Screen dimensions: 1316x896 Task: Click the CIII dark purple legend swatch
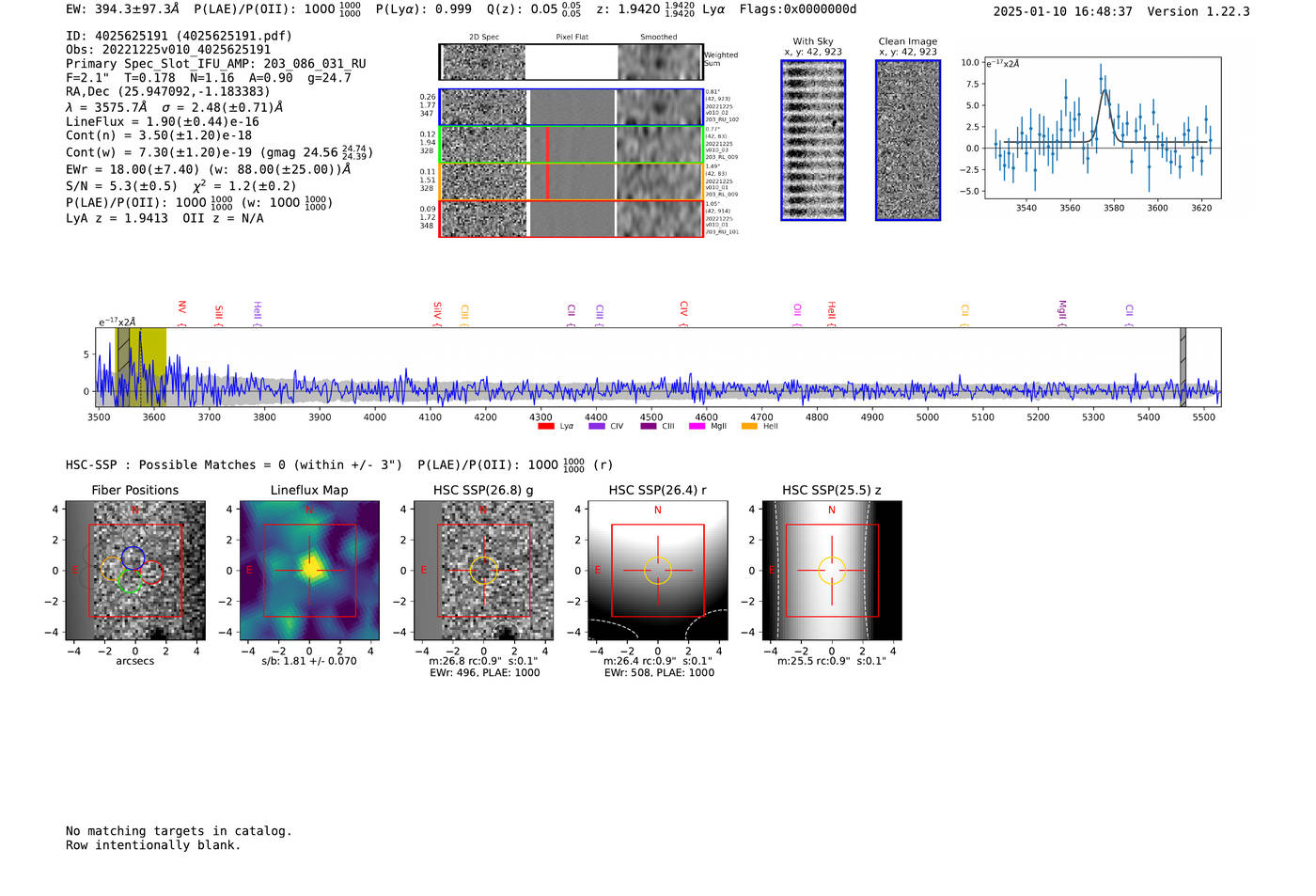coord(649,426)
